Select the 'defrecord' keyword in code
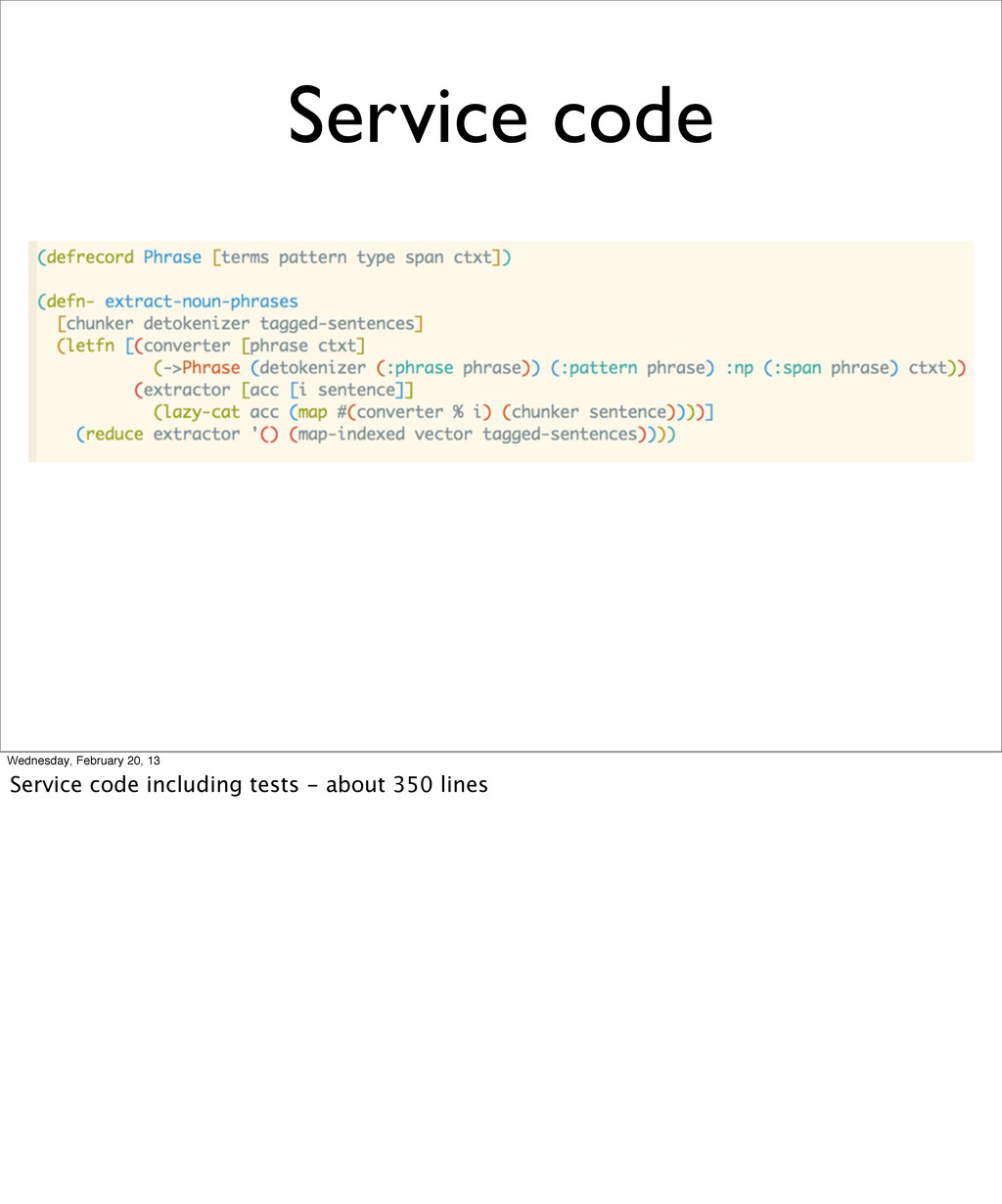The width and height of the screenshot is (1002, 1204). click(x=89, y=257)
